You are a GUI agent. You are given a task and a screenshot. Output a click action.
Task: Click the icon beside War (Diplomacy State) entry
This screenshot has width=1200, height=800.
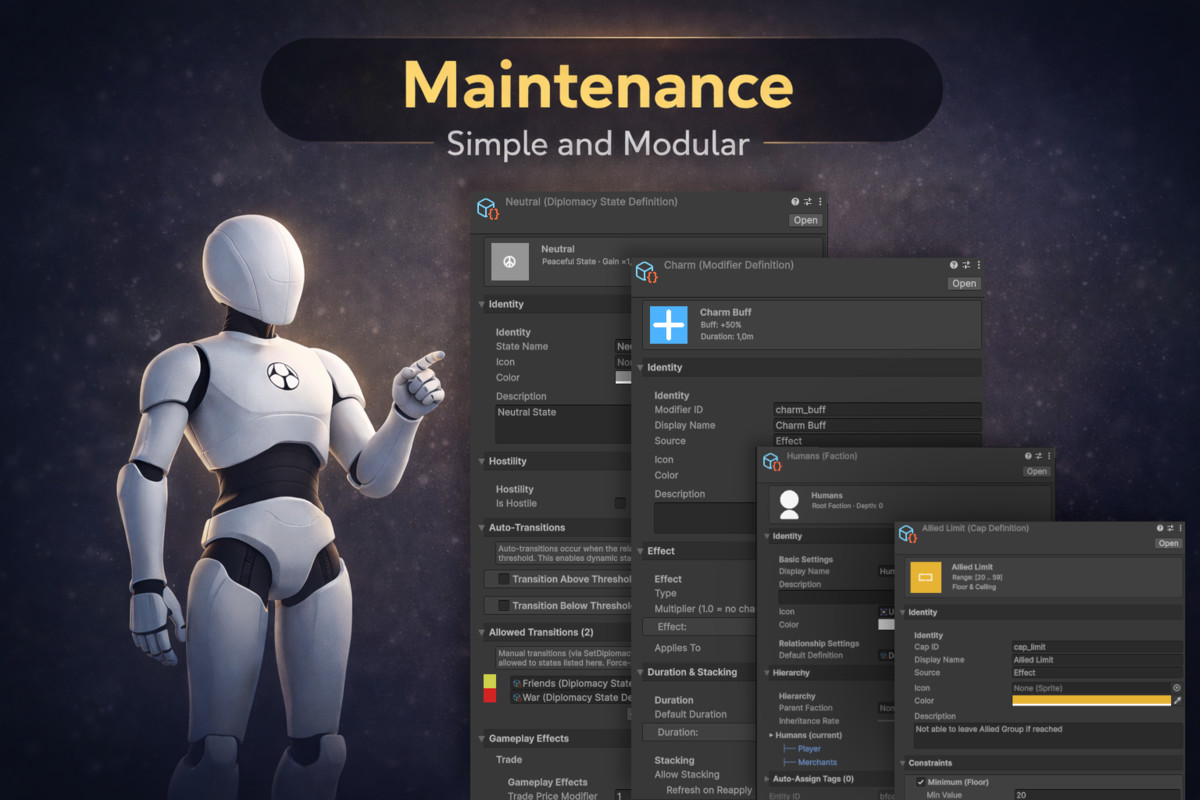(516, 697)
